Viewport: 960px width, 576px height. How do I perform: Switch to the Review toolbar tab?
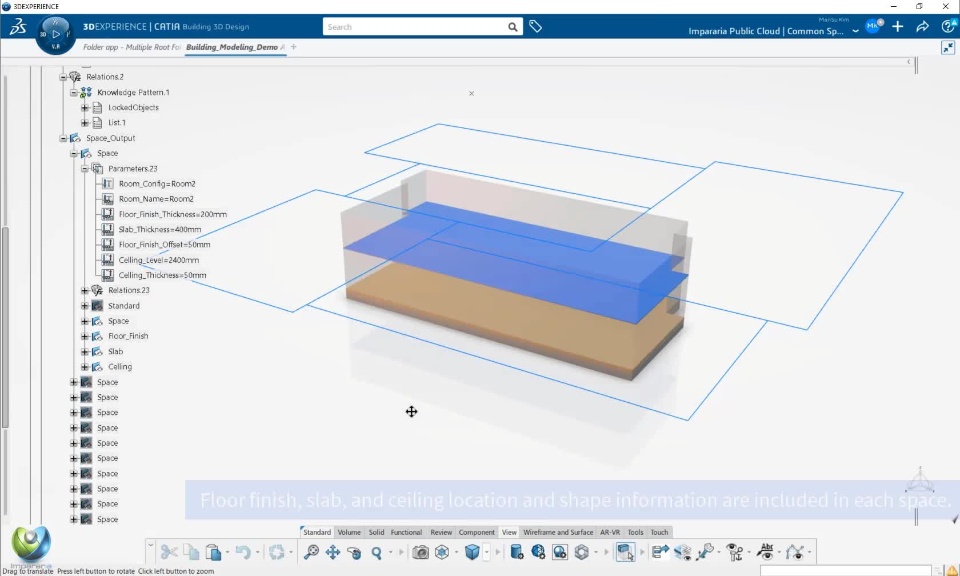[441, 533]
